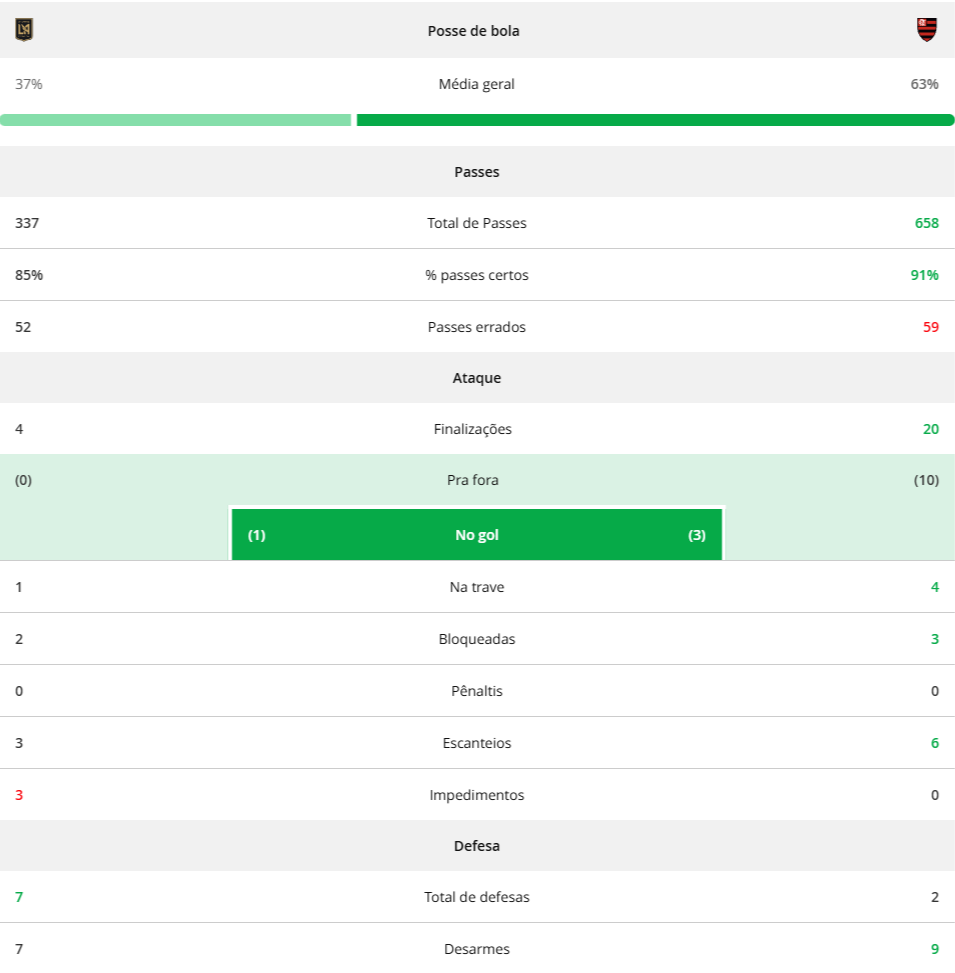Image resolution: width=955 pixels, height=973 pixels.
Task: Select the Posse de bola header
Action: (x=473, y=31)
